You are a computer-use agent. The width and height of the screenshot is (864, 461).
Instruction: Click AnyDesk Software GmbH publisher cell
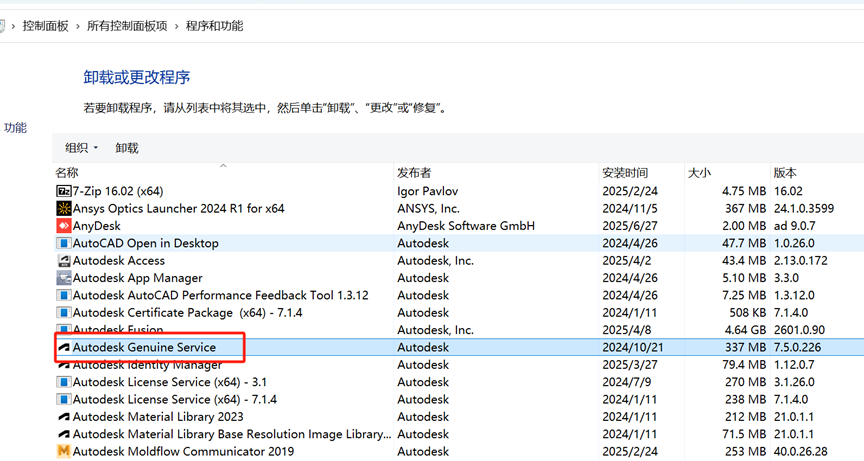pyautogui.click(x=466, y=226)
